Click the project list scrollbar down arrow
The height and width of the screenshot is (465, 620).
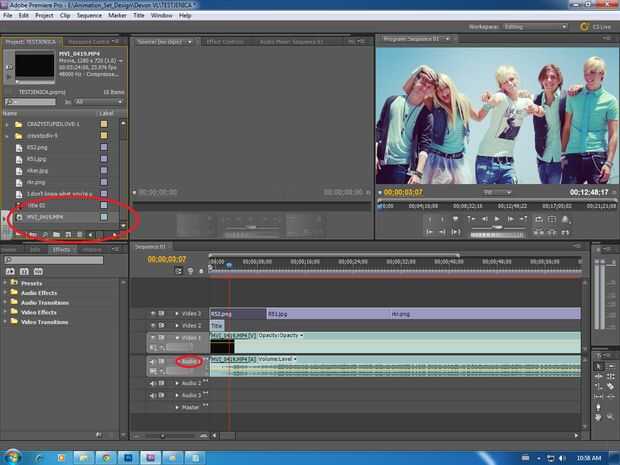coord(123,225)
